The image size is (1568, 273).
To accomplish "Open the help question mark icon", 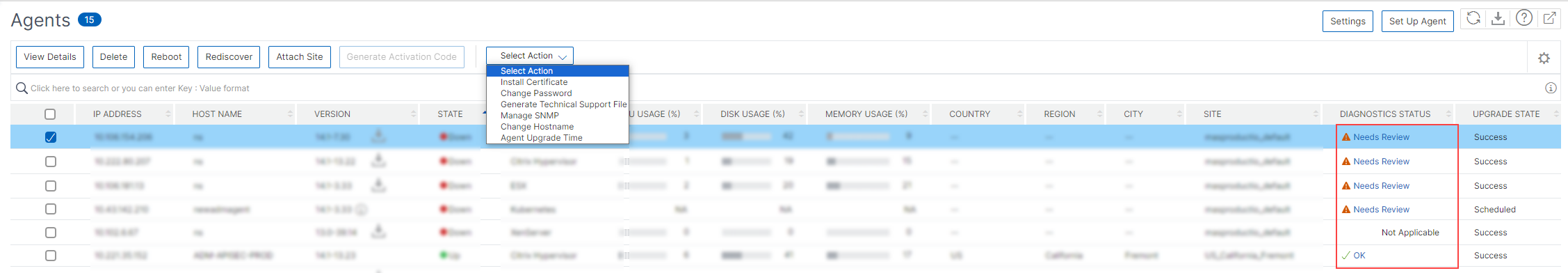I will pyautogui.click(x=1524, y=19).
